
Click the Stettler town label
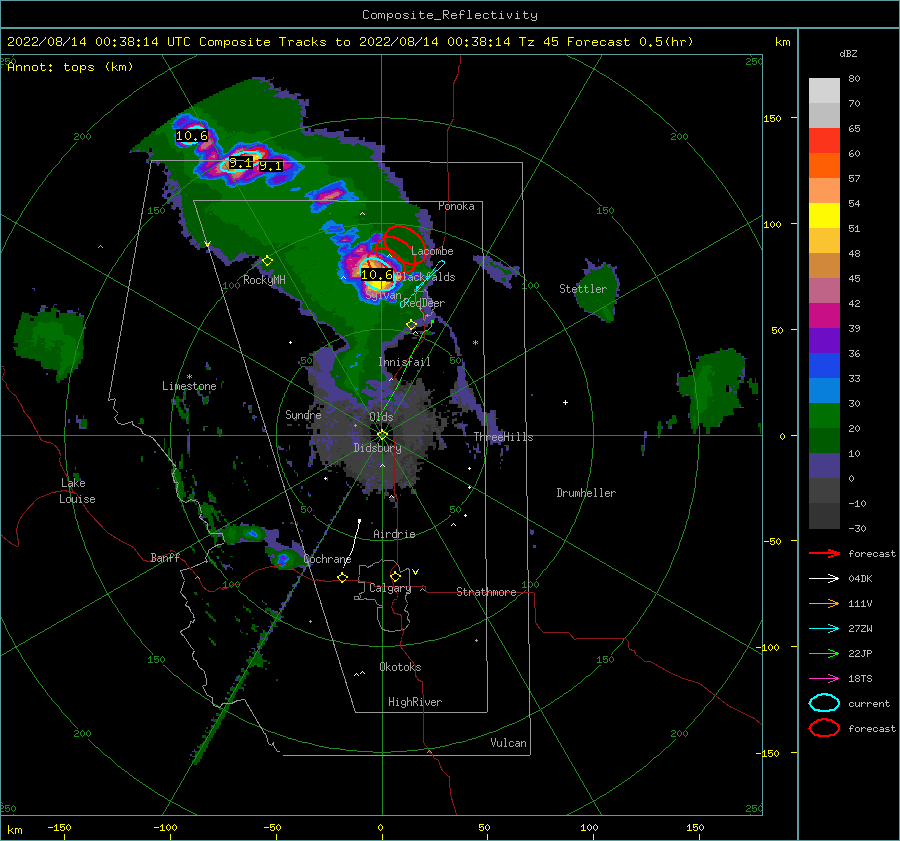coord(583,289)
